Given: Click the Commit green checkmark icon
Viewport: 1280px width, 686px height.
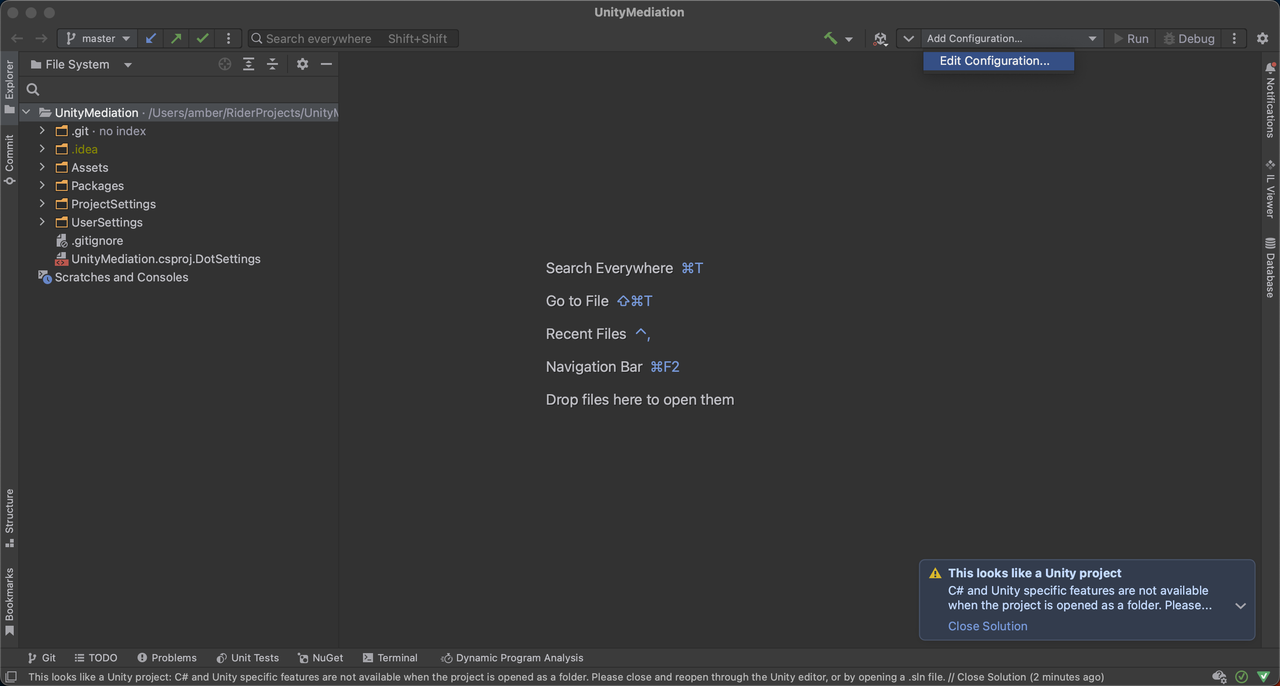Looking at the screenshot, I should (x=203, y=38).
